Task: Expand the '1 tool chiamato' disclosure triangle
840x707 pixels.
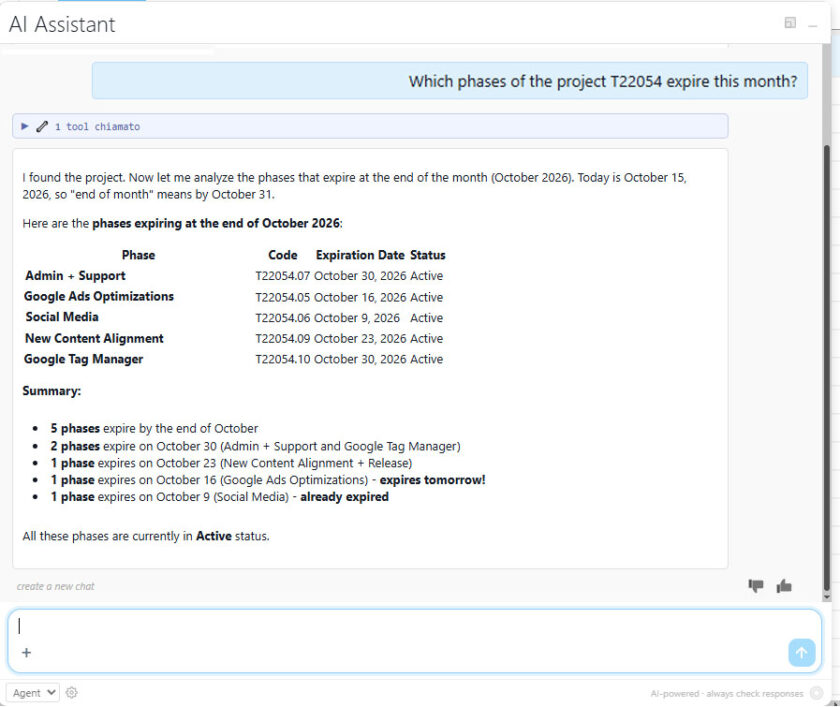Action: 25,126
